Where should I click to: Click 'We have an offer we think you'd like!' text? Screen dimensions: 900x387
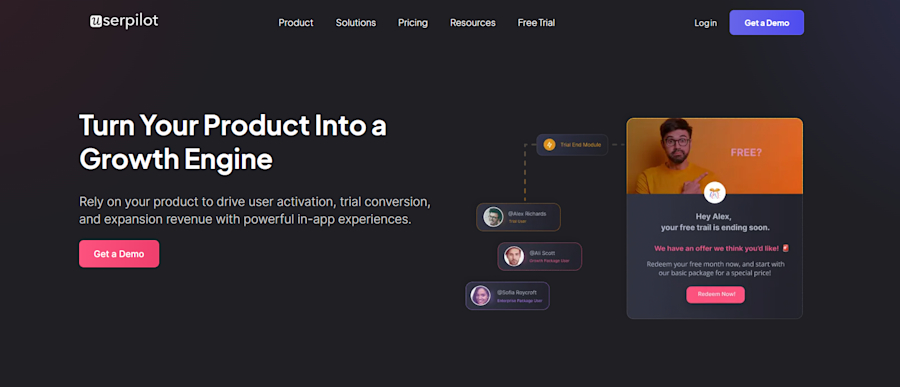716,248
